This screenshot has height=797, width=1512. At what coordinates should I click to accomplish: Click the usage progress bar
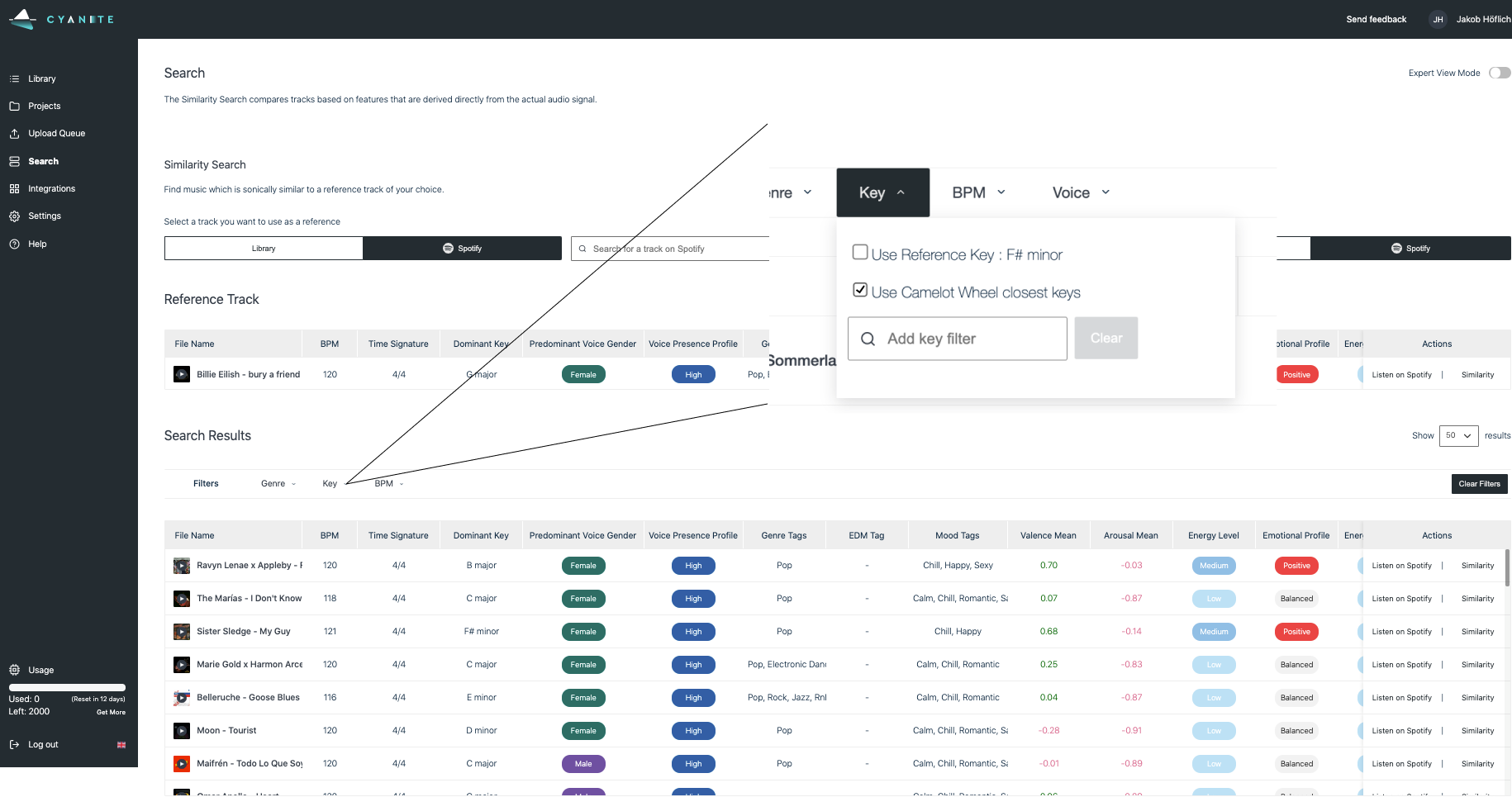(x=67, y=687)
